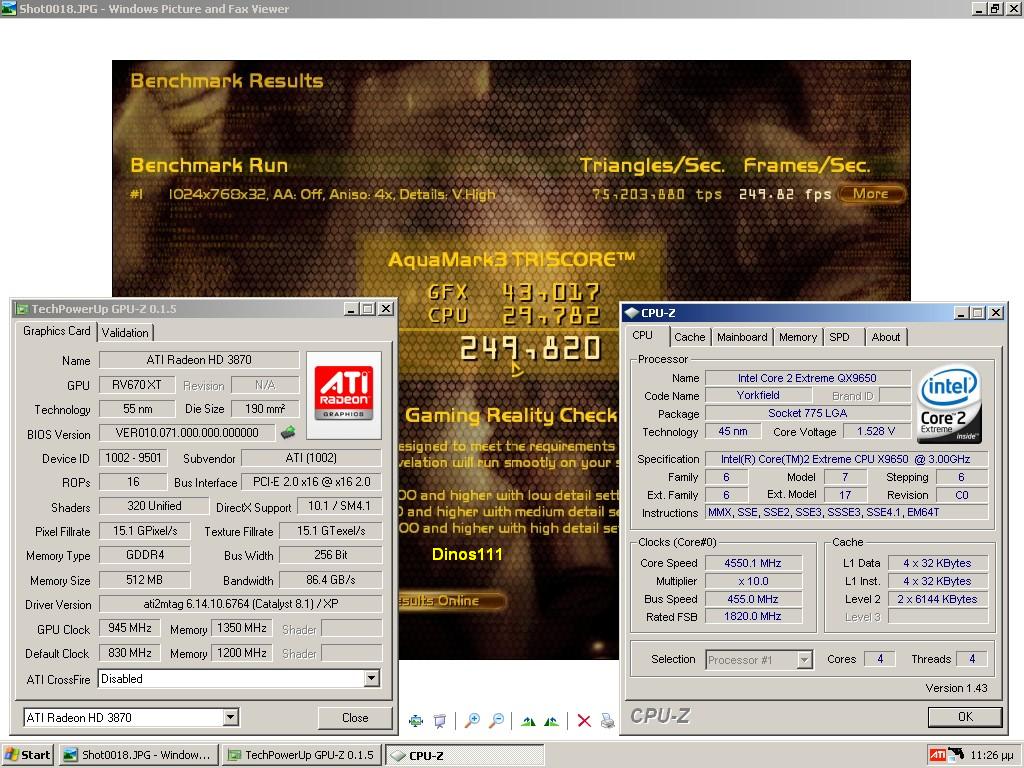The width and height of the screenshot is (1024, 768).
Task: Save the BIOS using the green chip icon
Action: click(x=288, y=432)
